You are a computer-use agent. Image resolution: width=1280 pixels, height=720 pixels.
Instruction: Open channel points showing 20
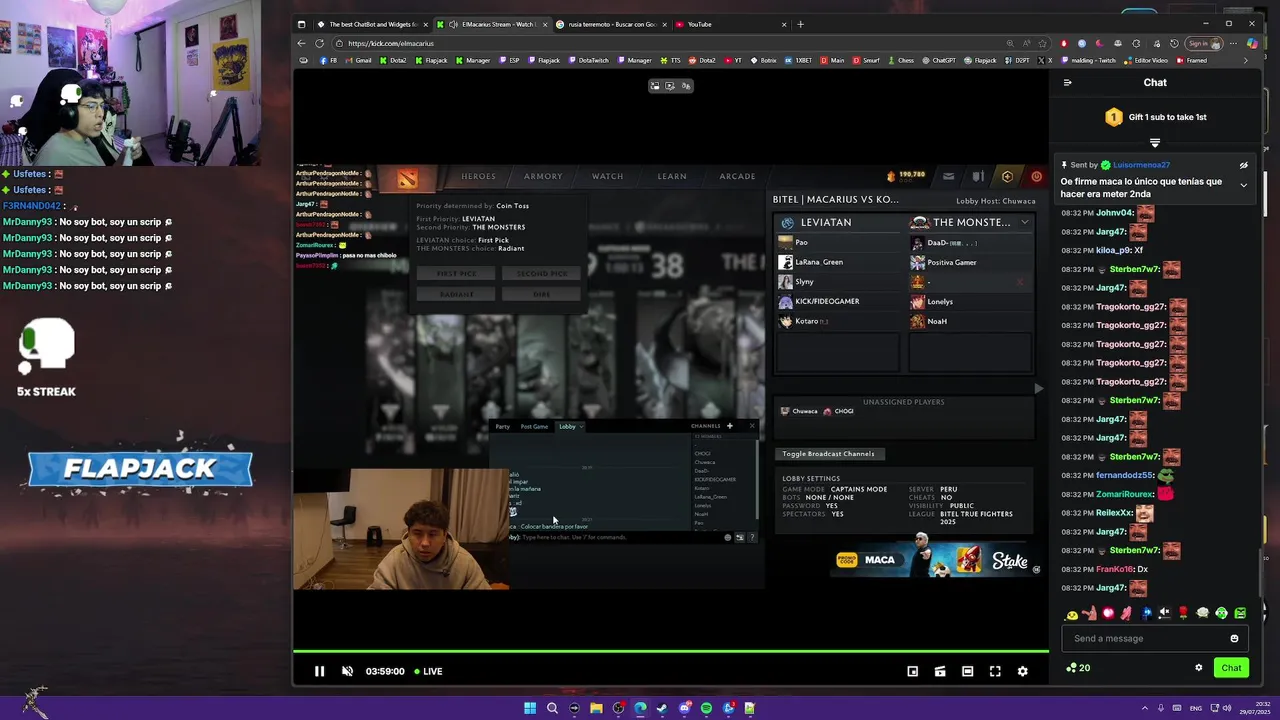tap(1078, 668)
